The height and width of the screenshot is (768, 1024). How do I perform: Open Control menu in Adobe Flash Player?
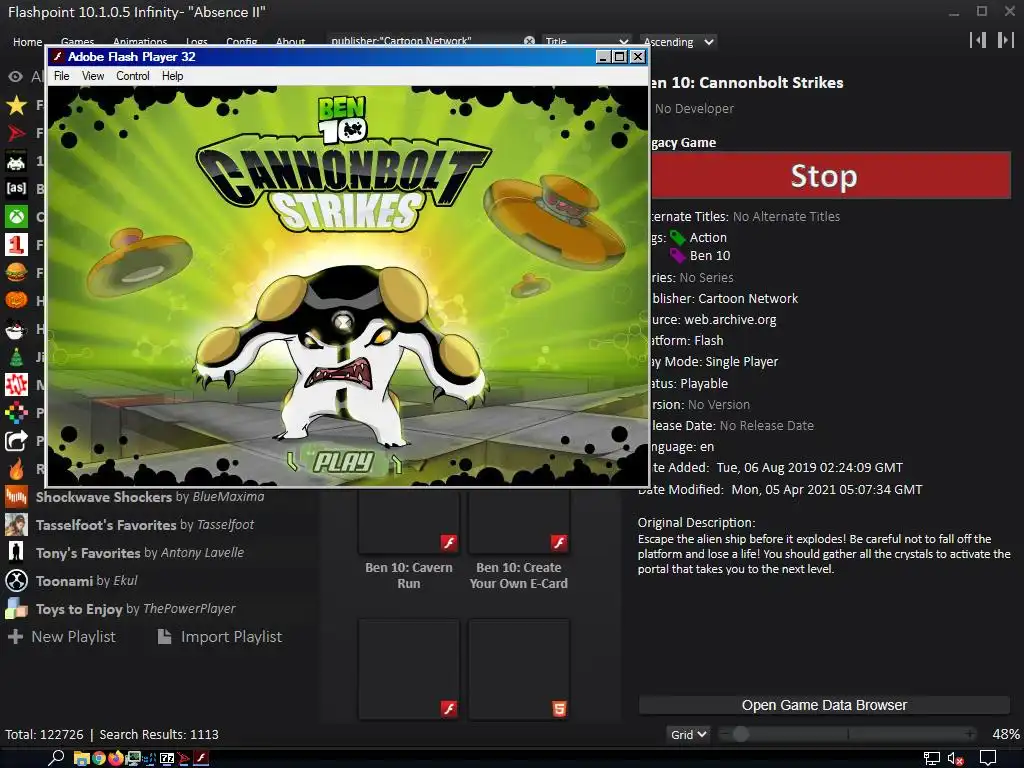click(133, 76)
